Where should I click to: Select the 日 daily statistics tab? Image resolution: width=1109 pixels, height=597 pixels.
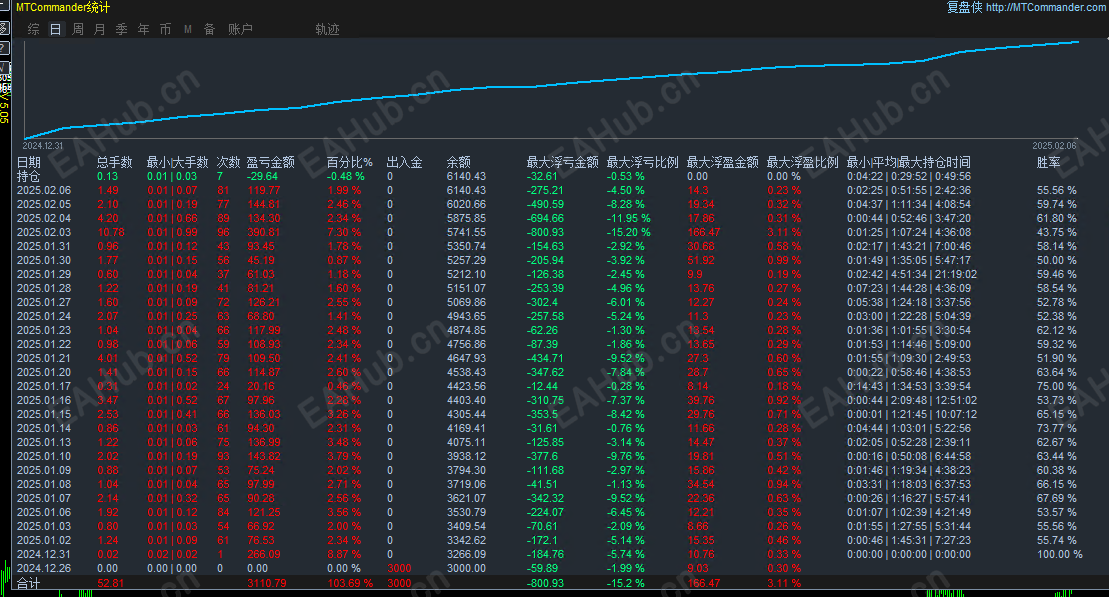pyautogui.click(x=56, y=29)
